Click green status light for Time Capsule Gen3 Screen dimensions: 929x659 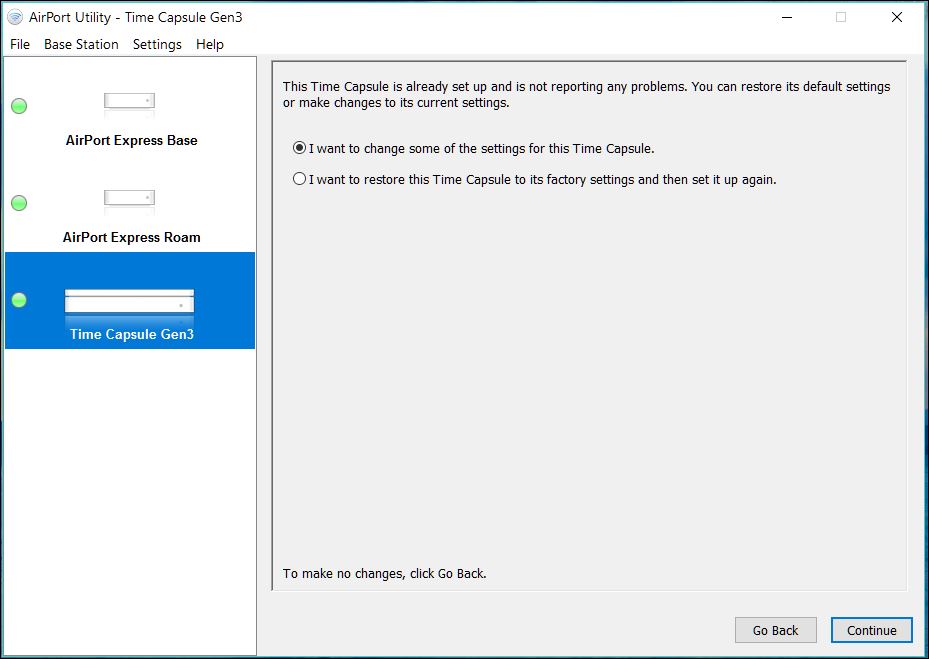(x=19, y=300)
